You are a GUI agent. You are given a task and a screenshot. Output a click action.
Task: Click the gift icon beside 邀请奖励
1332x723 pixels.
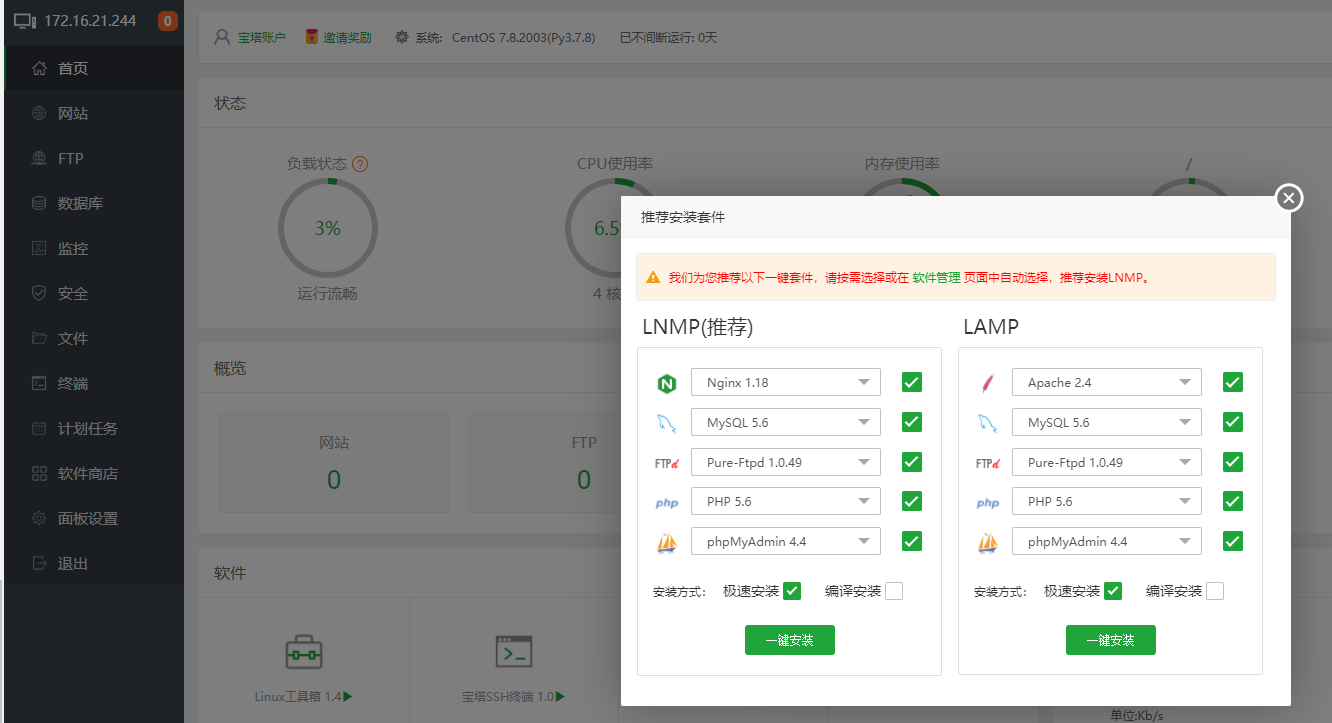click(x=312, y=37)
